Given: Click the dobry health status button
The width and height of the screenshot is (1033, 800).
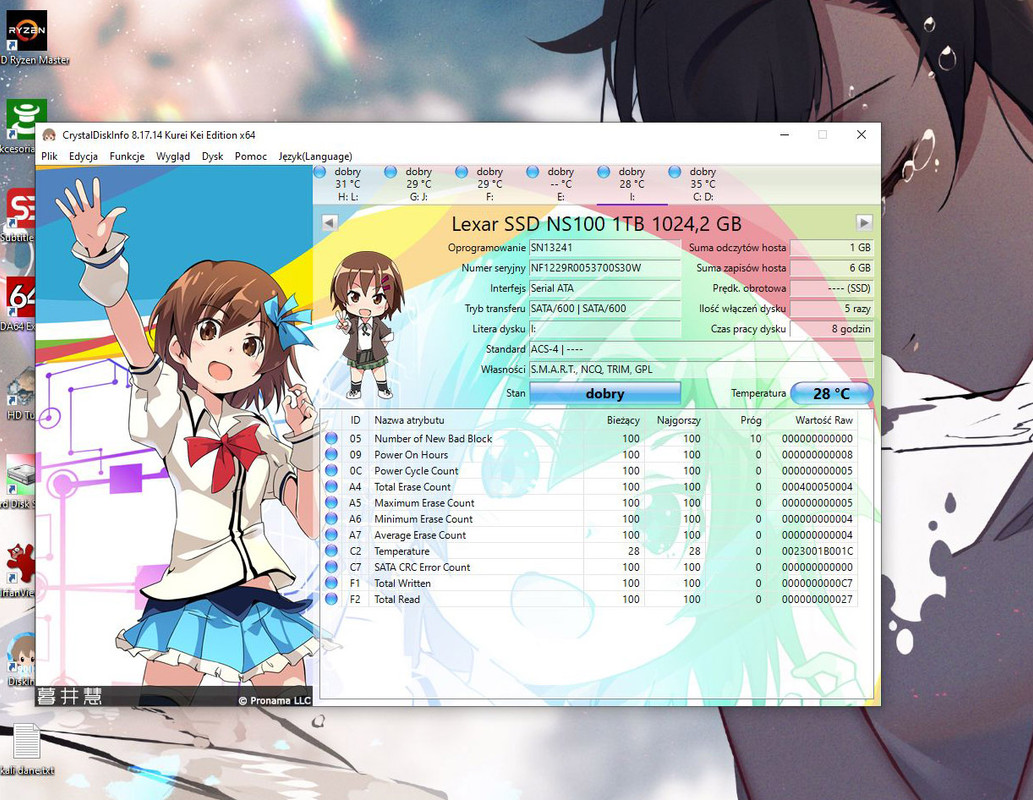Looking at the screenshot, I should (x=605, y=393).
